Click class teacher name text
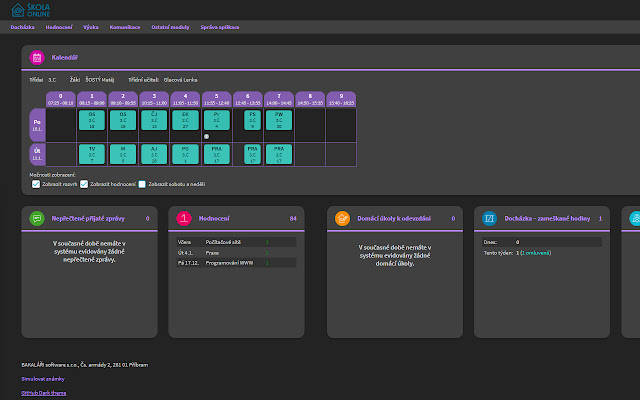 tap(180, 80)
